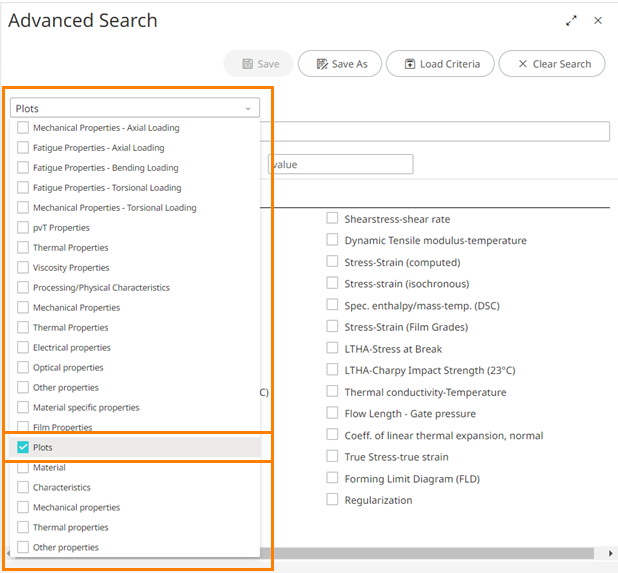Image resolution: width=618 pixels, height=573 pixels.
Task: Pick Fatigue Properties - Bending Loading
Action: [23, 168]
